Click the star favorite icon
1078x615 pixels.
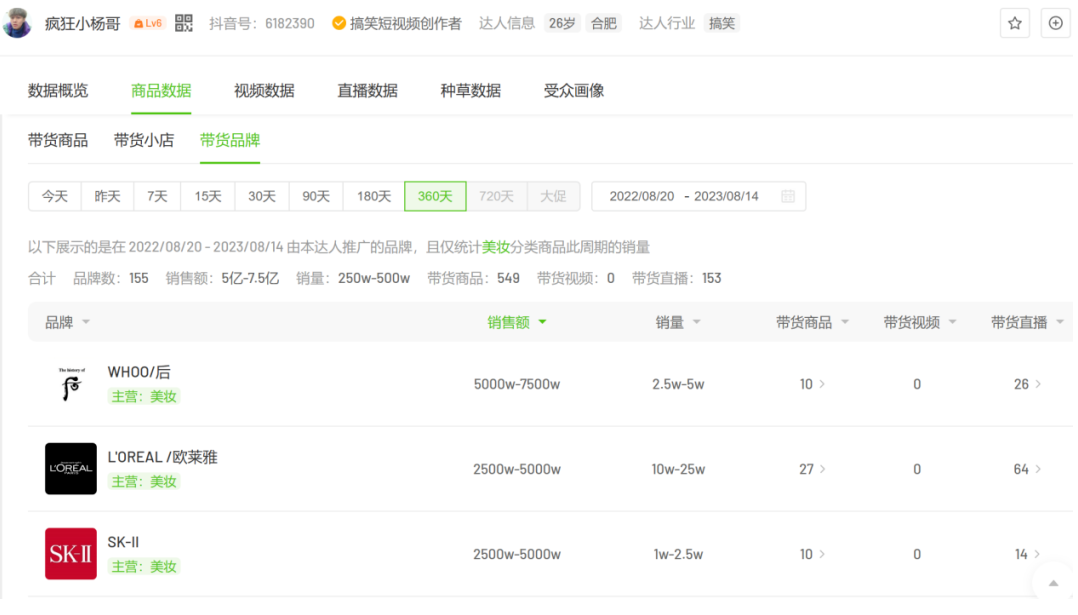(x=1015, y=23)
